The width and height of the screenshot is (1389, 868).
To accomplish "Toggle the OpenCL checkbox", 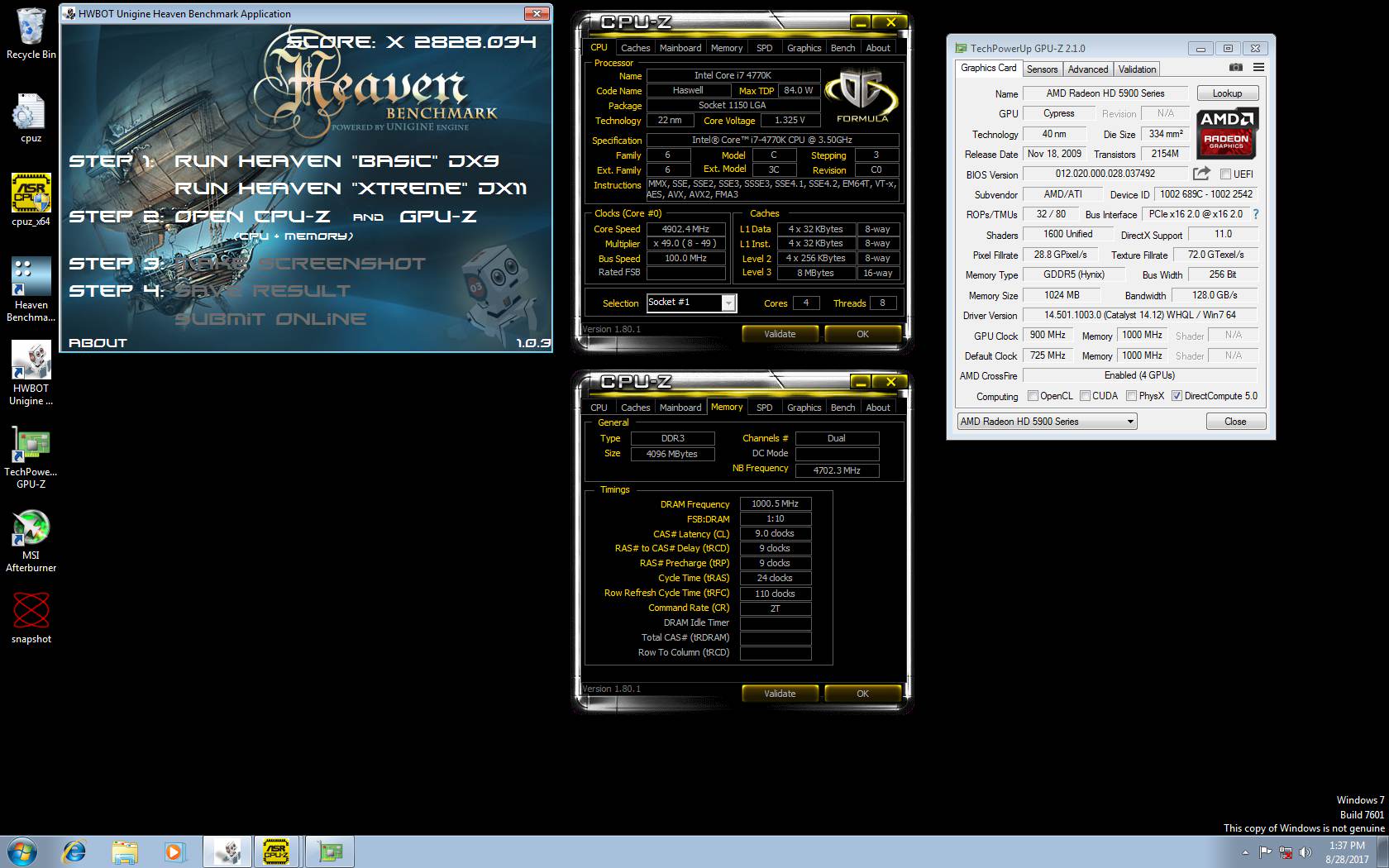I will (1033, 396).
